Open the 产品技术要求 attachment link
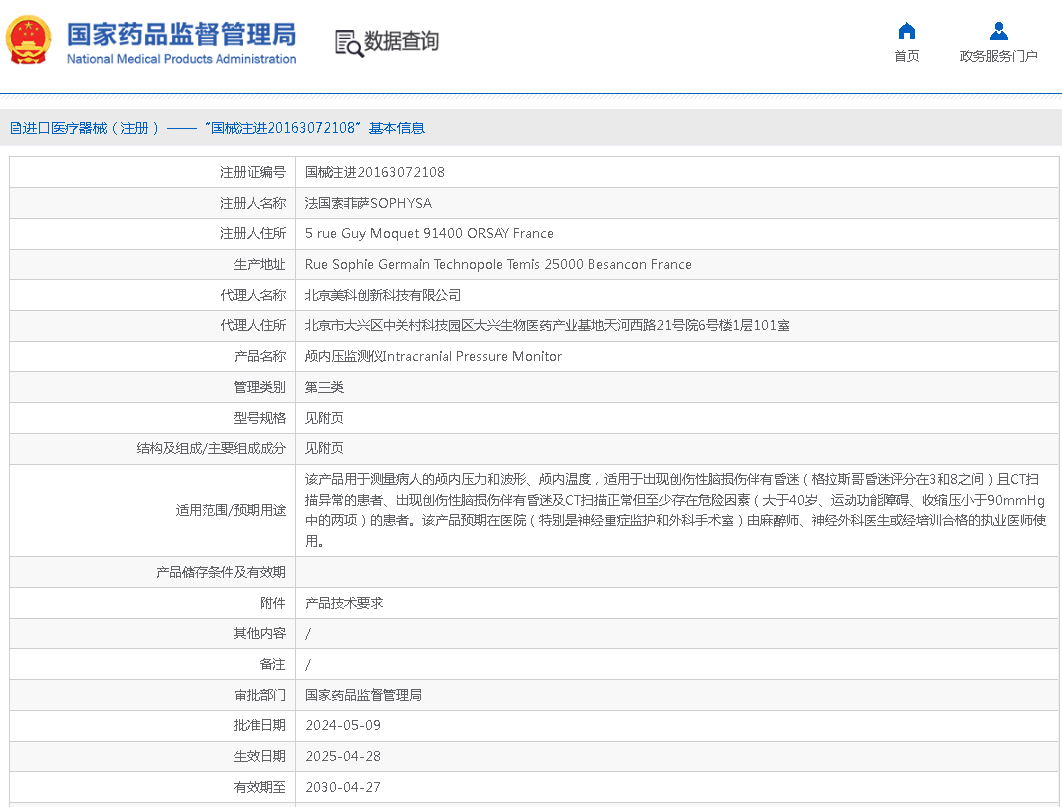The image size is (1062, 807). 344,603
